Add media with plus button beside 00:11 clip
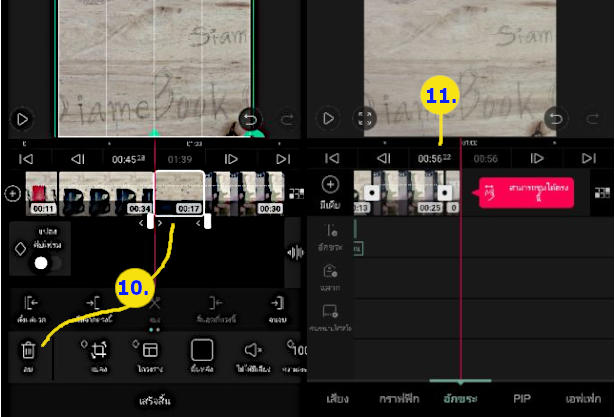This screenshot has width=615, height=417. tap(13, 194)
